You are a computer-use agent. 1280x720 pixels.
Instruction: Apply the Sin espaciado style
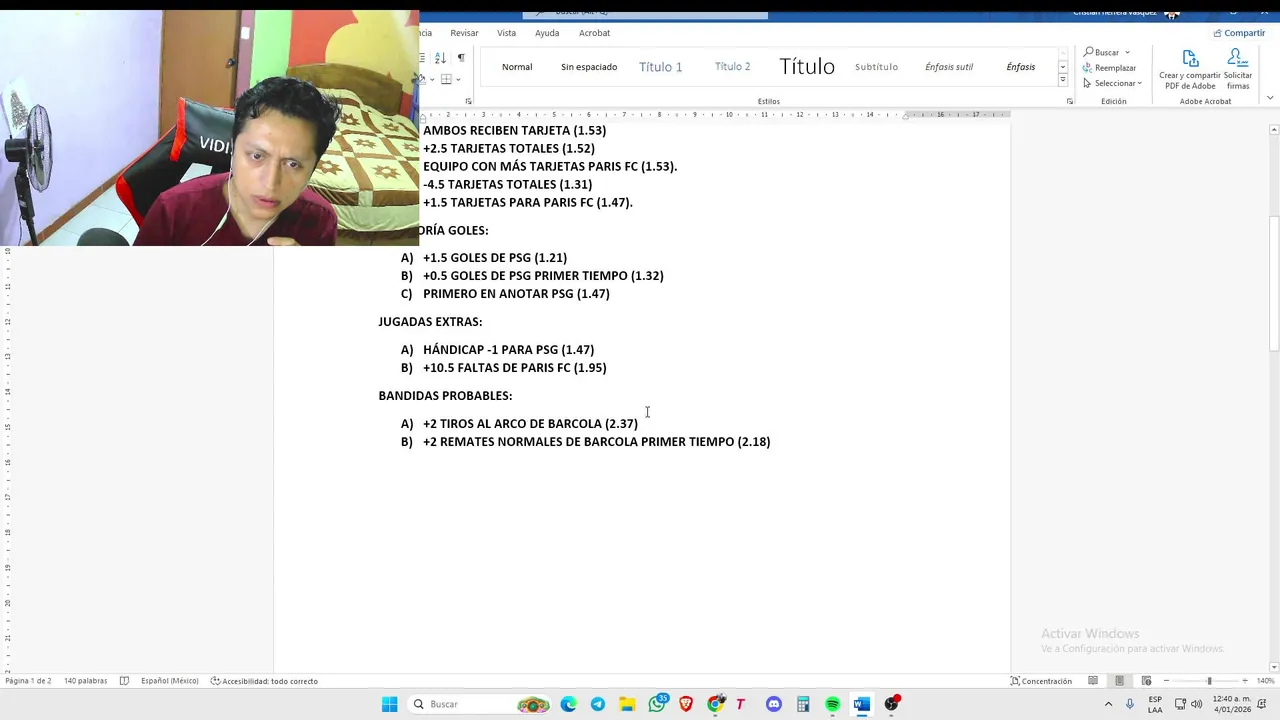click(589, 67)
